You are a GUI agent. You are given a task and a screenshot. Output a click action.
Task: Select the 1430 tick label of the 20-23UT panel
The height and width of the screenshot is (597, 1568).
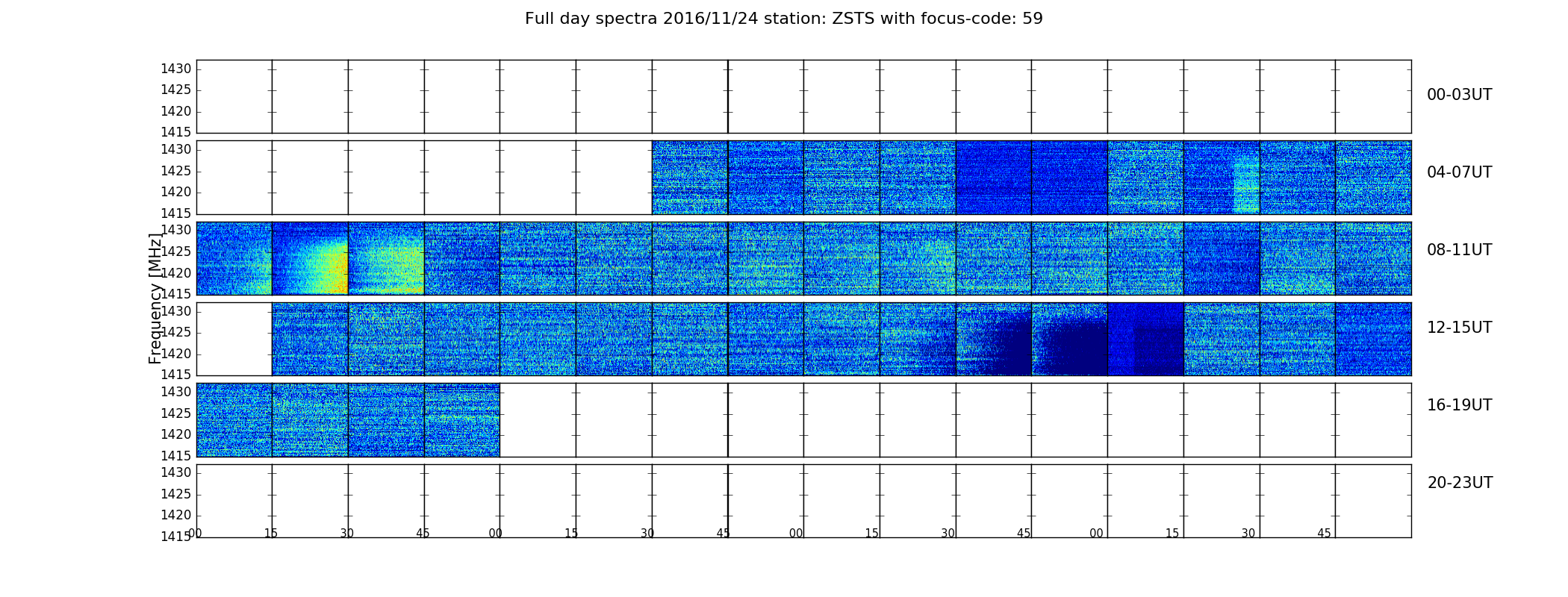pyautogui.click(x=176, y=472)
